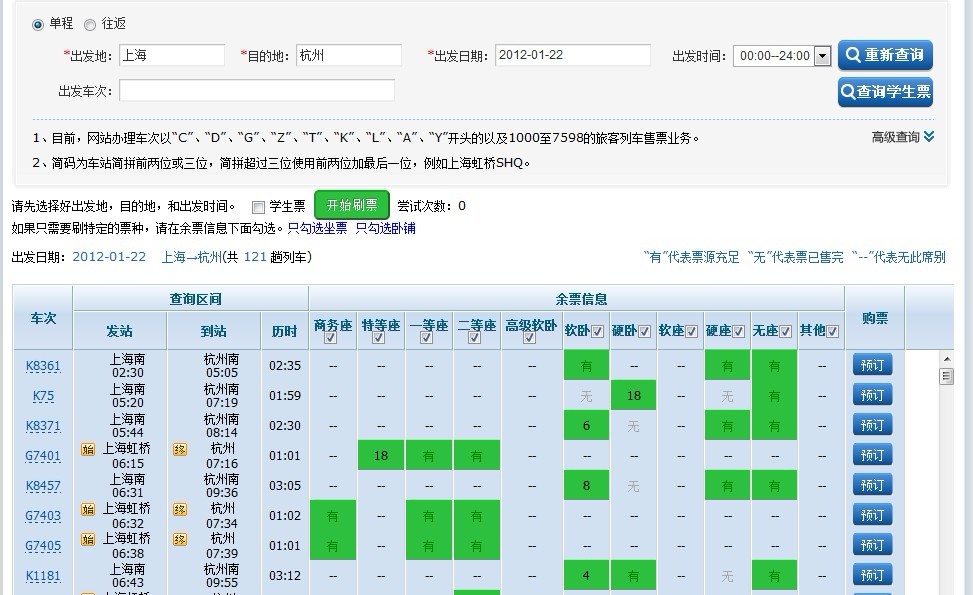Image resolution: width=973 pixels, height=595 pixels.
Task: Click the 软卧 cell showing 6 for K8371
Action: click(586, 426)
